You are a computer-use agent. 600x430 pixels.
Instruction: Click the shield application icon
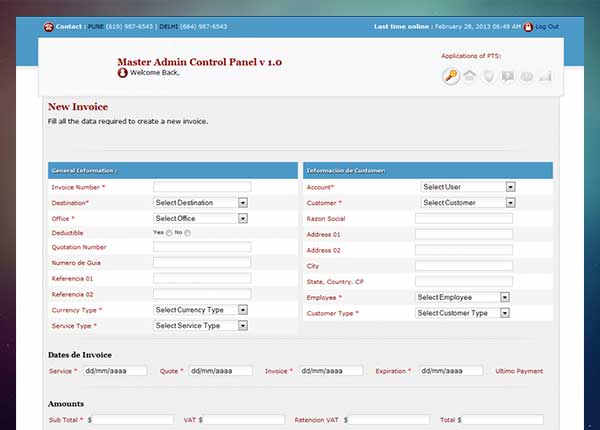(489, 77)
